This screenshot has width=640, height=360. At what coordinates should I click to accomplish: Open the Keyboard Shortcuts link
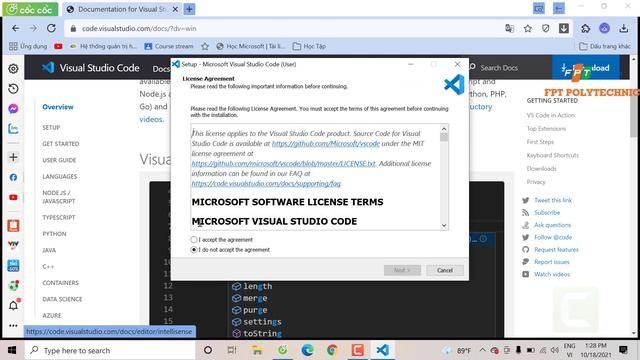553,155
